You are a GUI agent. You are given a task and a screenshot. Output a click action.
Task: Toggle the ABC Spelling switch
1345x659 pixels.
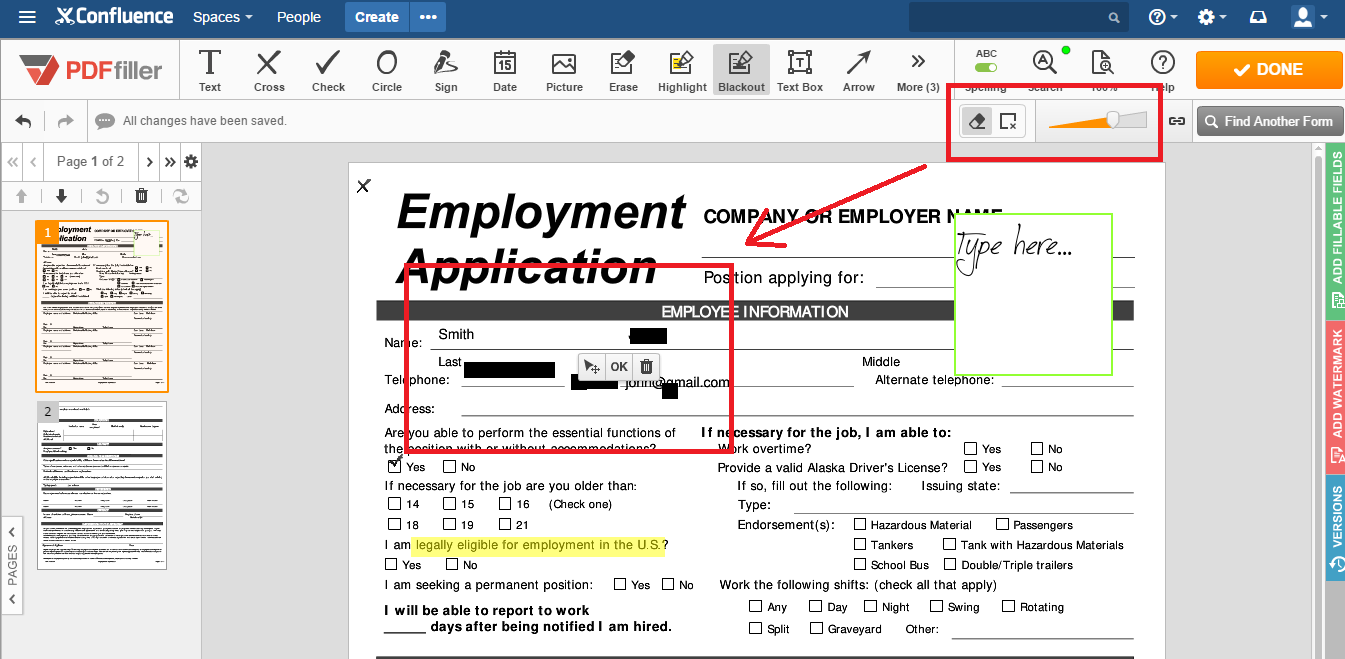pyautogui.click(x=986, y=68)
